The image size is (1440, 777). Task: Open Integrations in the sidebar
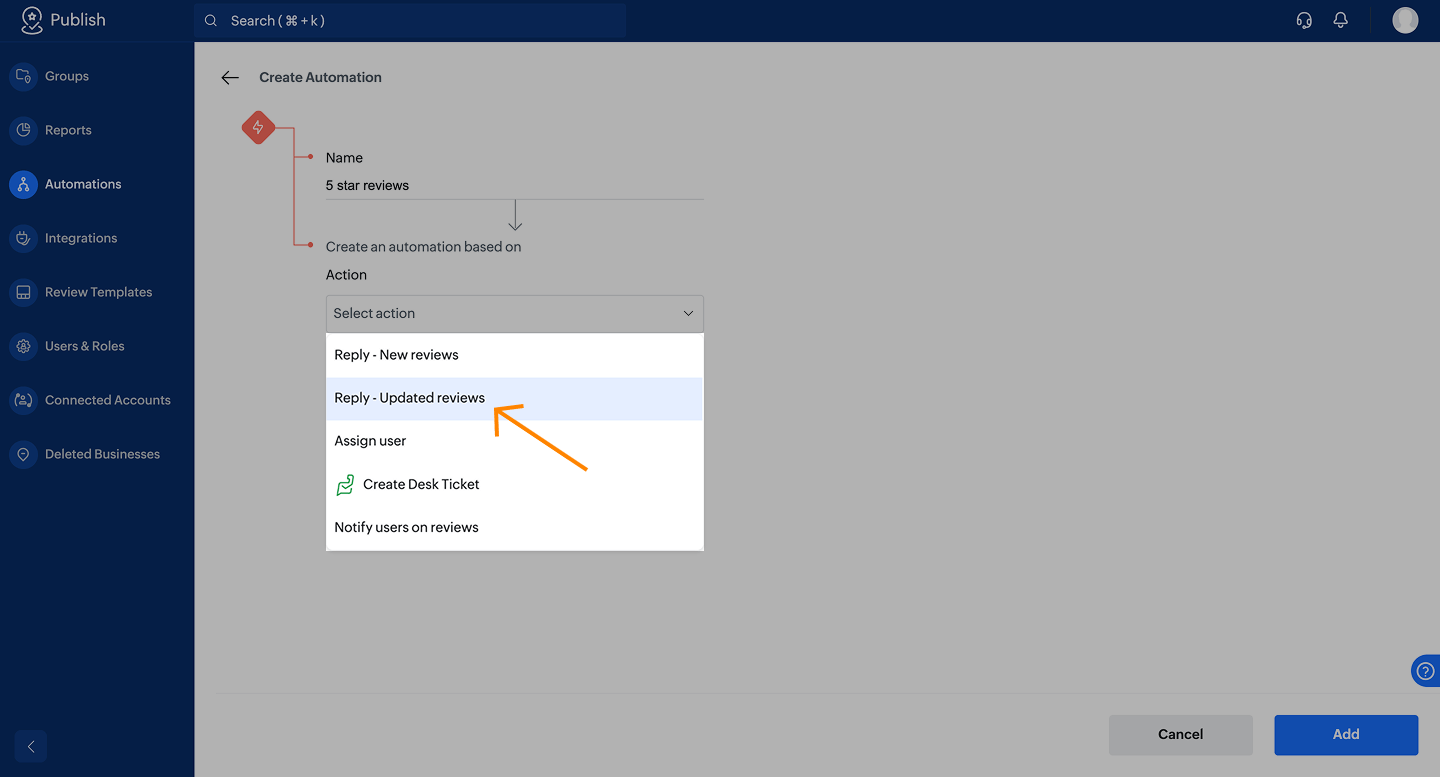click(x=97, y=238)
